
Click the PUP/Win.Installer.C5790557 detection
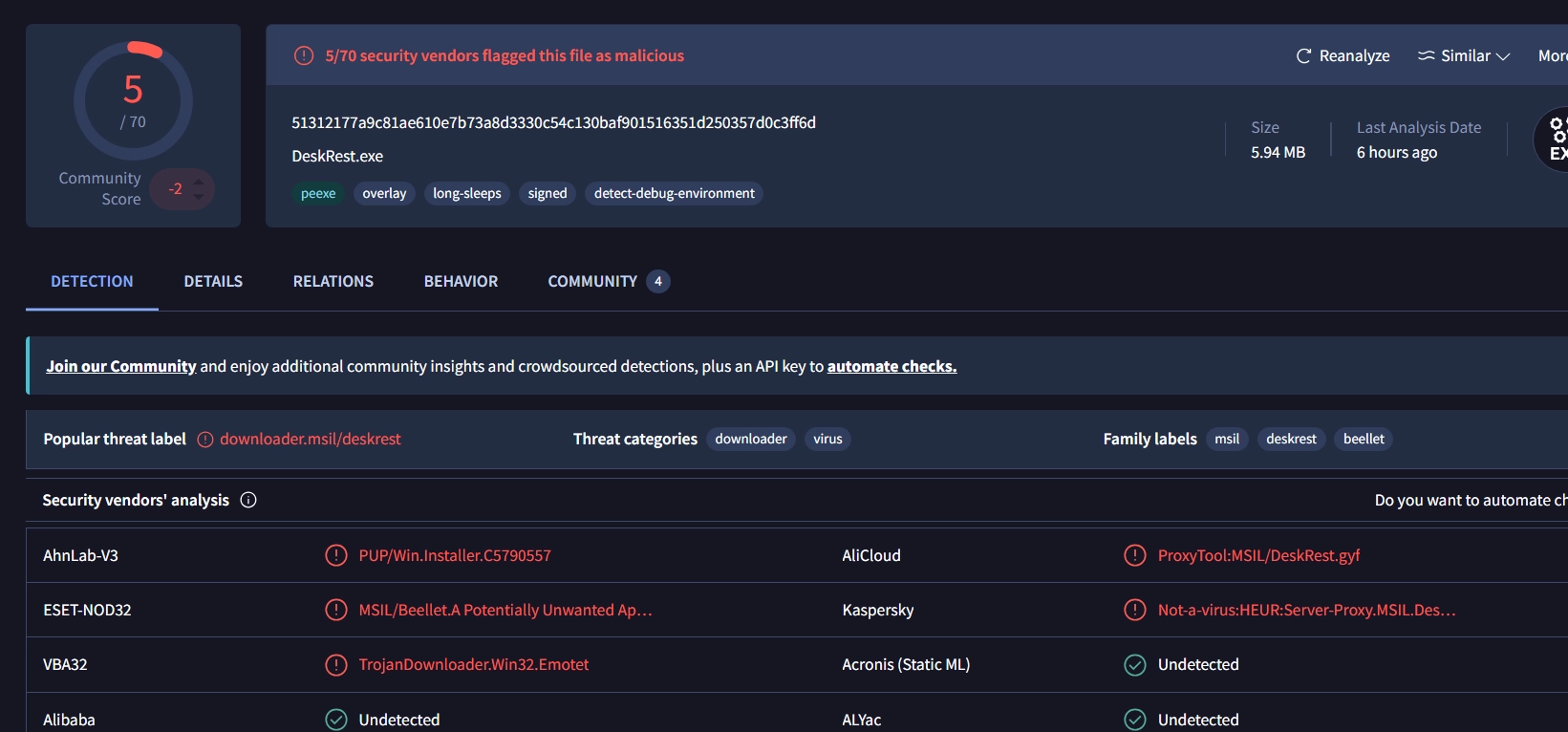point(455,555)
